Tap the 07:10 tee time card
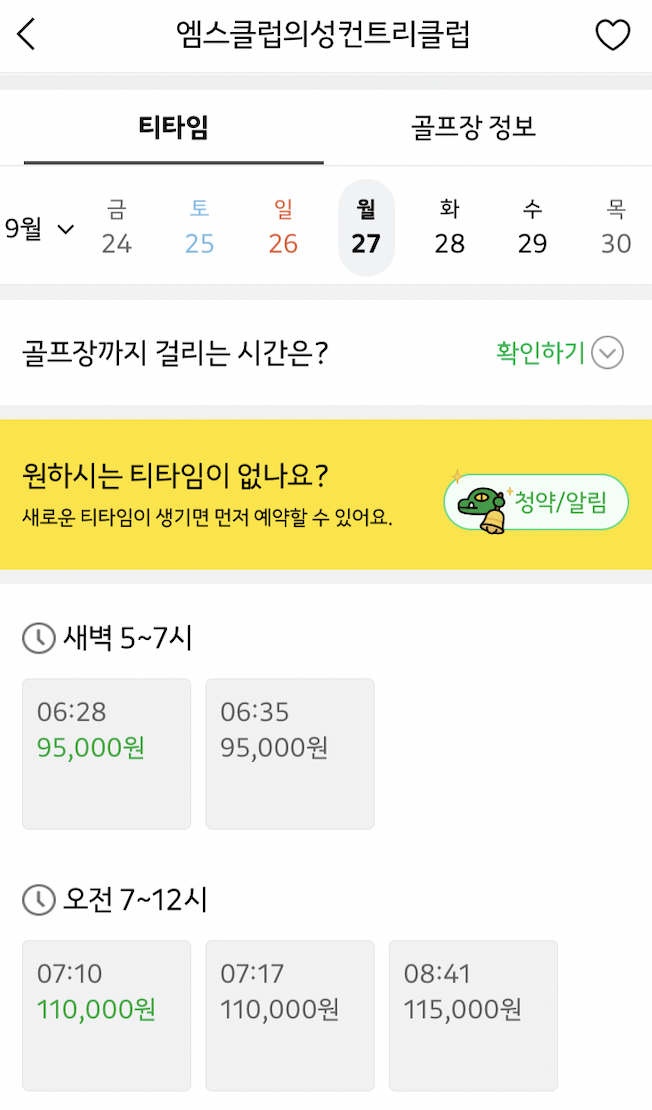 pos(106,1015)
